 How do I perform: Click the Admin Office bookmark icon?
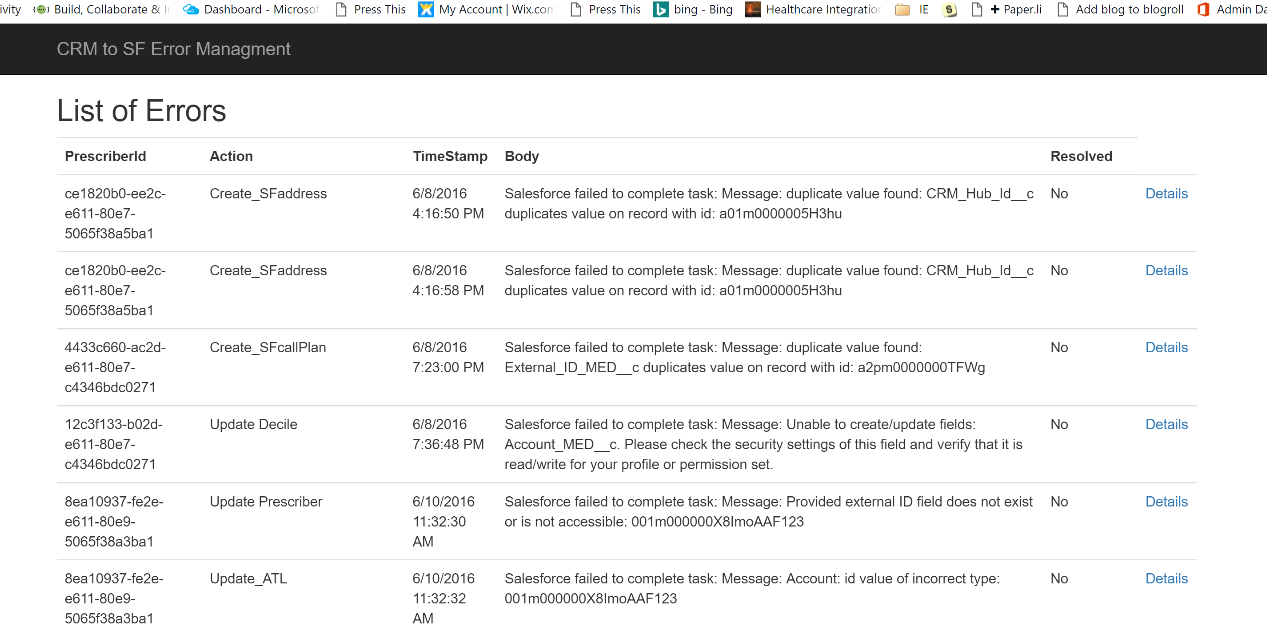click(x=1203, y=9)
